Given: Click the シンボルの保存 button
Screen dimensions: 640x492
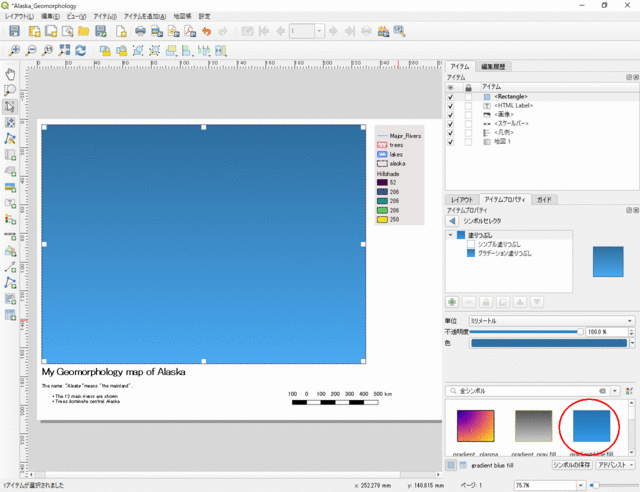Looking at the screenshot, I should click(x=571, y=465).
